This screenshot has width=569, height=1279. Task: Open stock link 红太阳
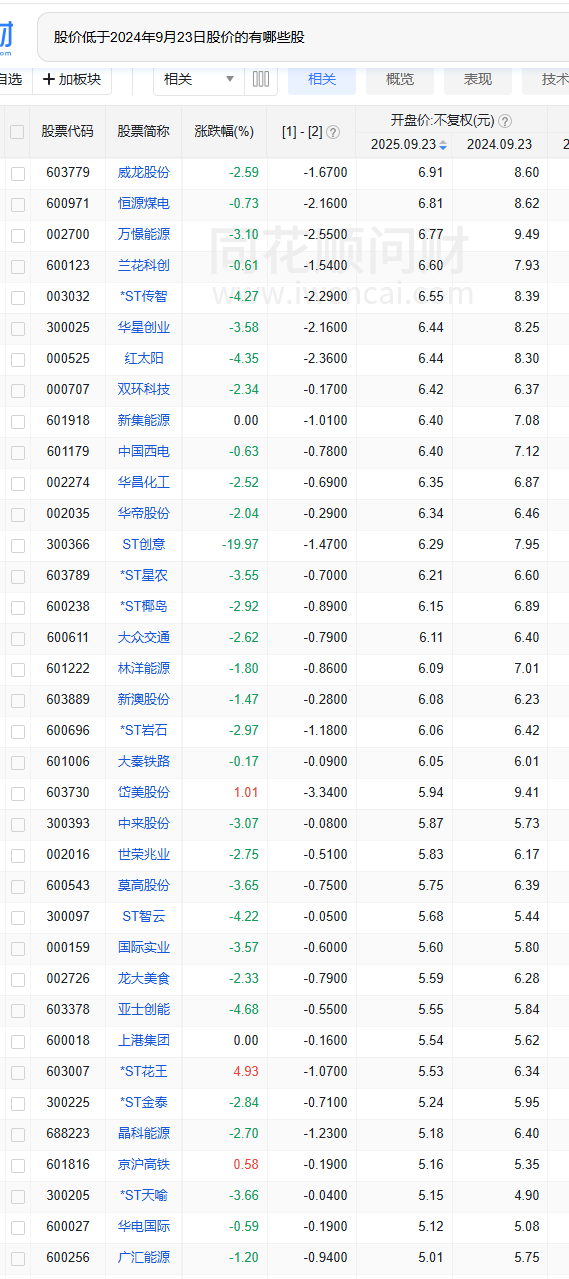(144, 359)
